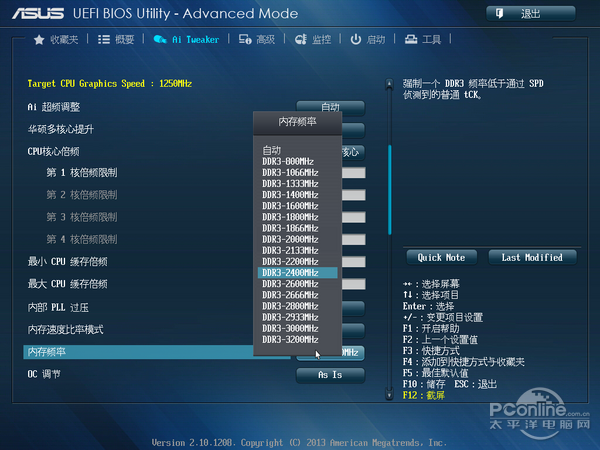Click the As Is button for OC 调节
The image size is (600, 450).
click(x=330, y=375)
